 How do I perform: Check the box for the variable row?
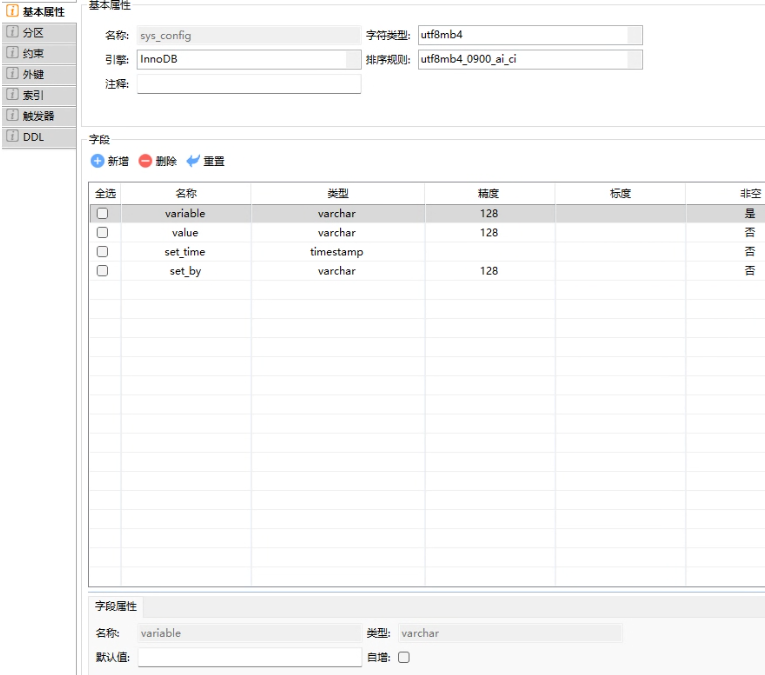101,214
